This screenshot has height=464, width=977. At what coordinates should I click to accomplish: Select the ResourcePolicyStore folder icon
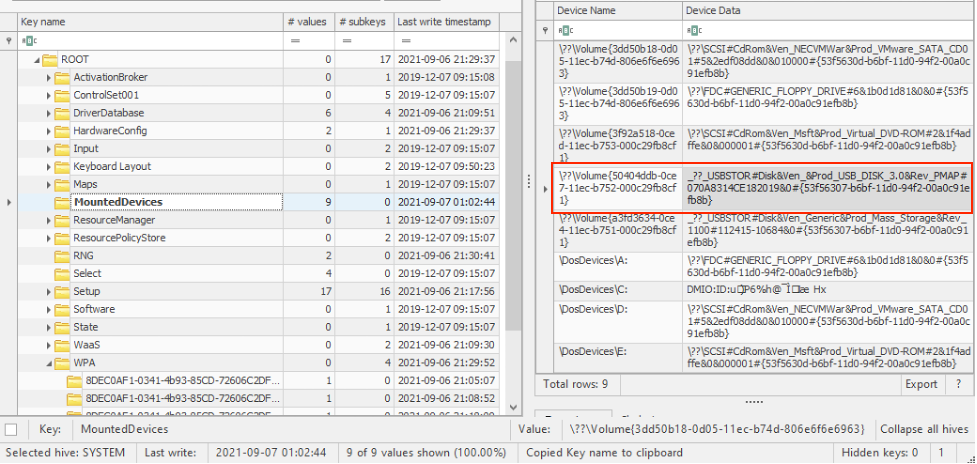[x=62, y=238]
